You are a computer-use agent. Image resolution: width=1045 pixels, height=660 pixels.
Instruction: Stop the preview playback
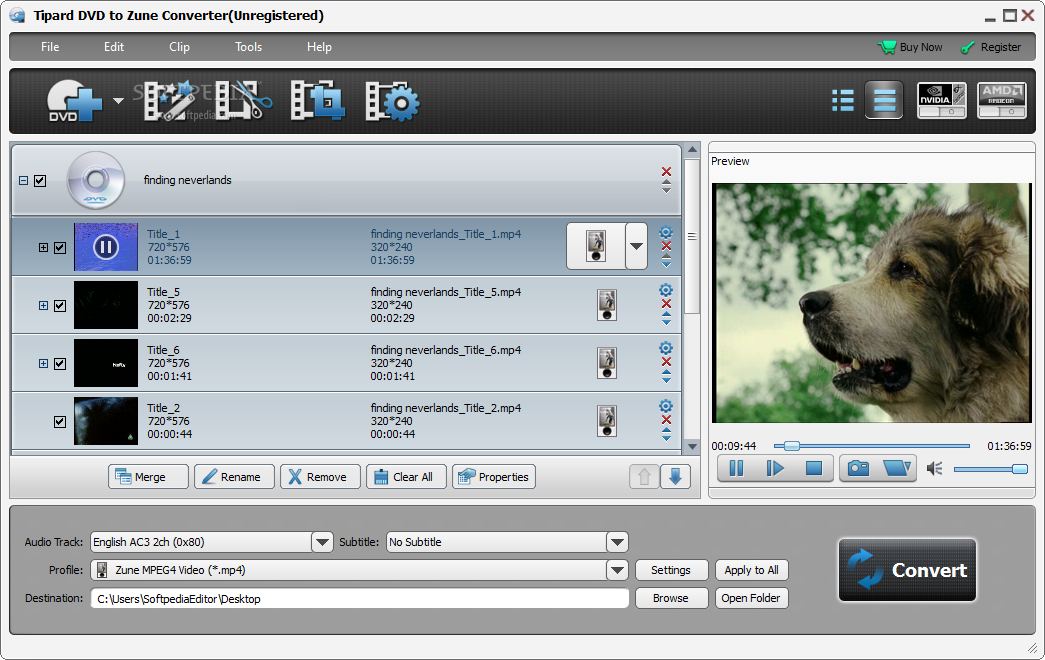click(814, 468)
